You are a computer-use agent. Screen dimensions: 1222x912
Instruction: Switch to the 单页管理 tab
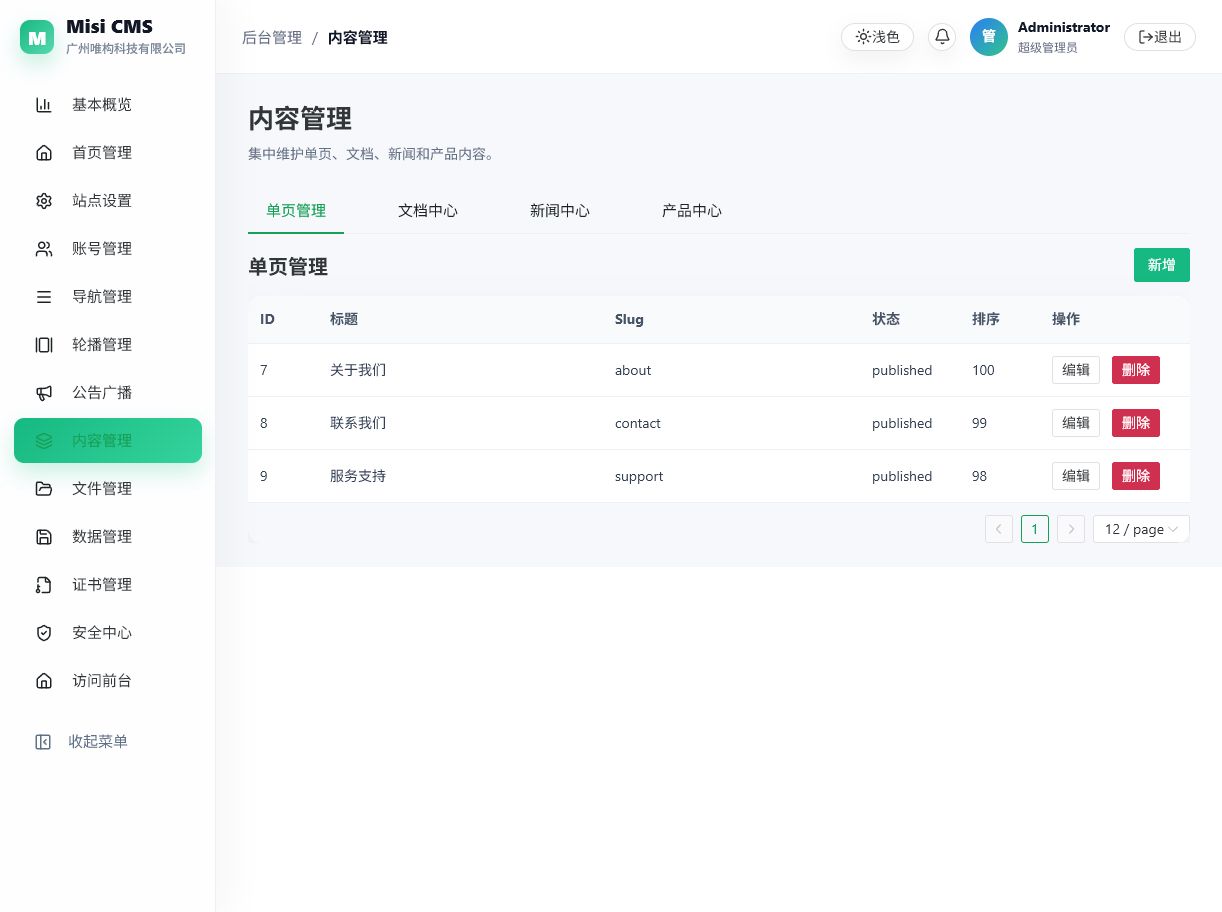[x=296, y=211]
